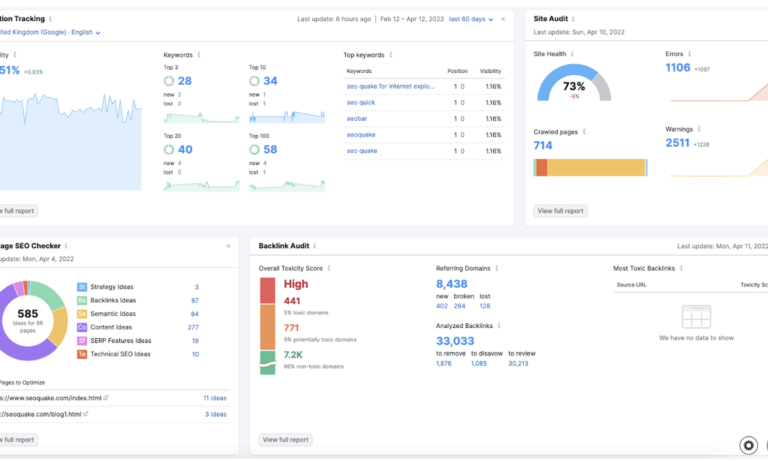The image size is (768, 461).
Task: Close the Position Tracking widget
Action: (503, 19)
